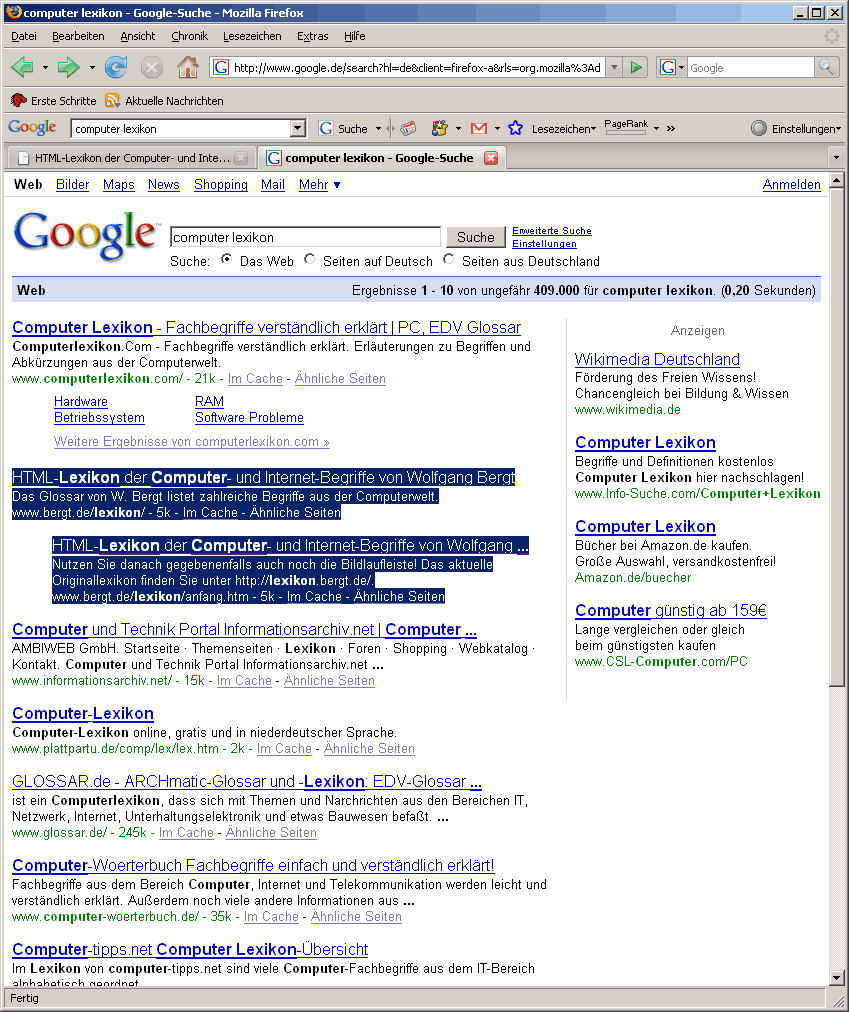Screen dimensions: 849x1012
Task: Open the Extras menu
Action: [x=312, y=36]
